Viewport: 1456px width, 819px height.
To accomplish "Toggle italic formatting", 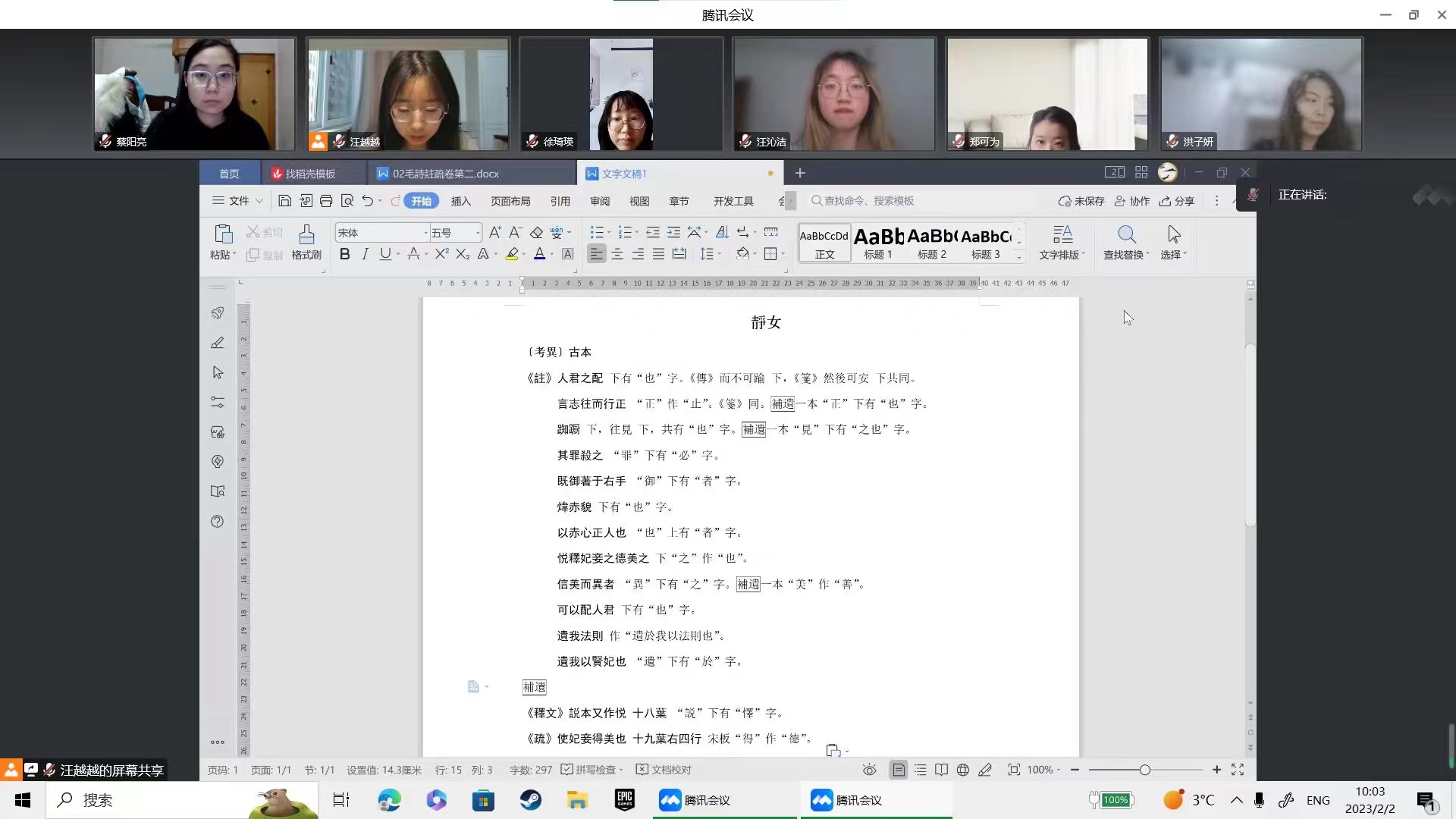I will (x=365, y=254).
